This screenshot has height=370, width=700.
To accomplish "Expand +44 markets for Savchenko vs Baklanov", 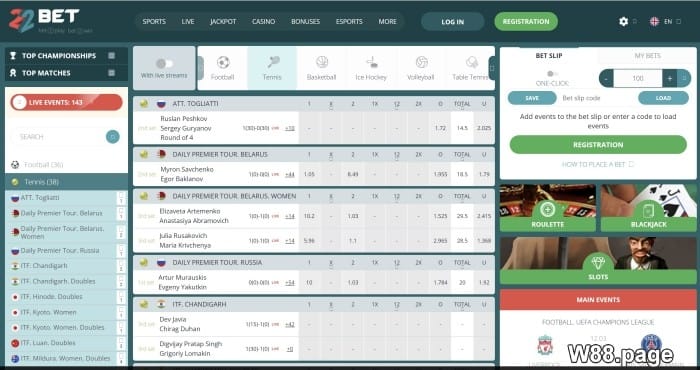I will coord(290,175).
